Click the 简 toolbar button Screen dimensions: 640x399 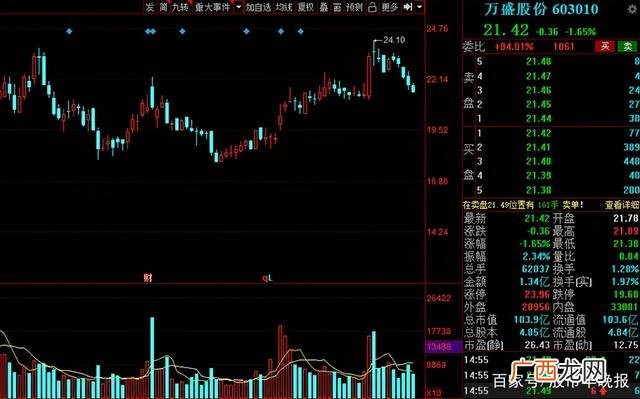click(x=164, y=7)
